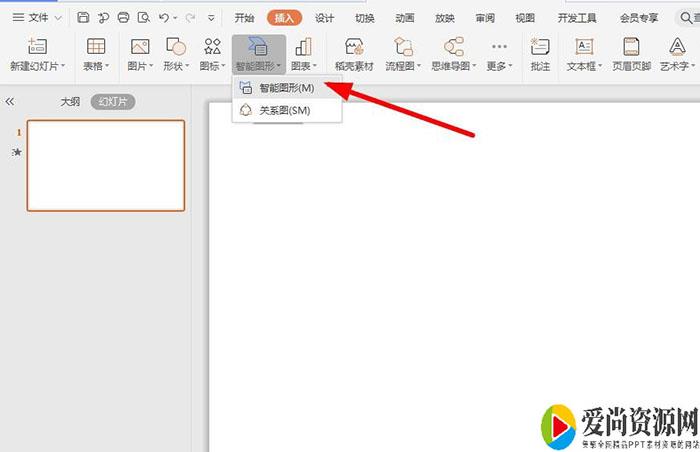Open the 开发工具 tab
The height and width of the screenshot is (452, 700).
click(x=577, y=18)
